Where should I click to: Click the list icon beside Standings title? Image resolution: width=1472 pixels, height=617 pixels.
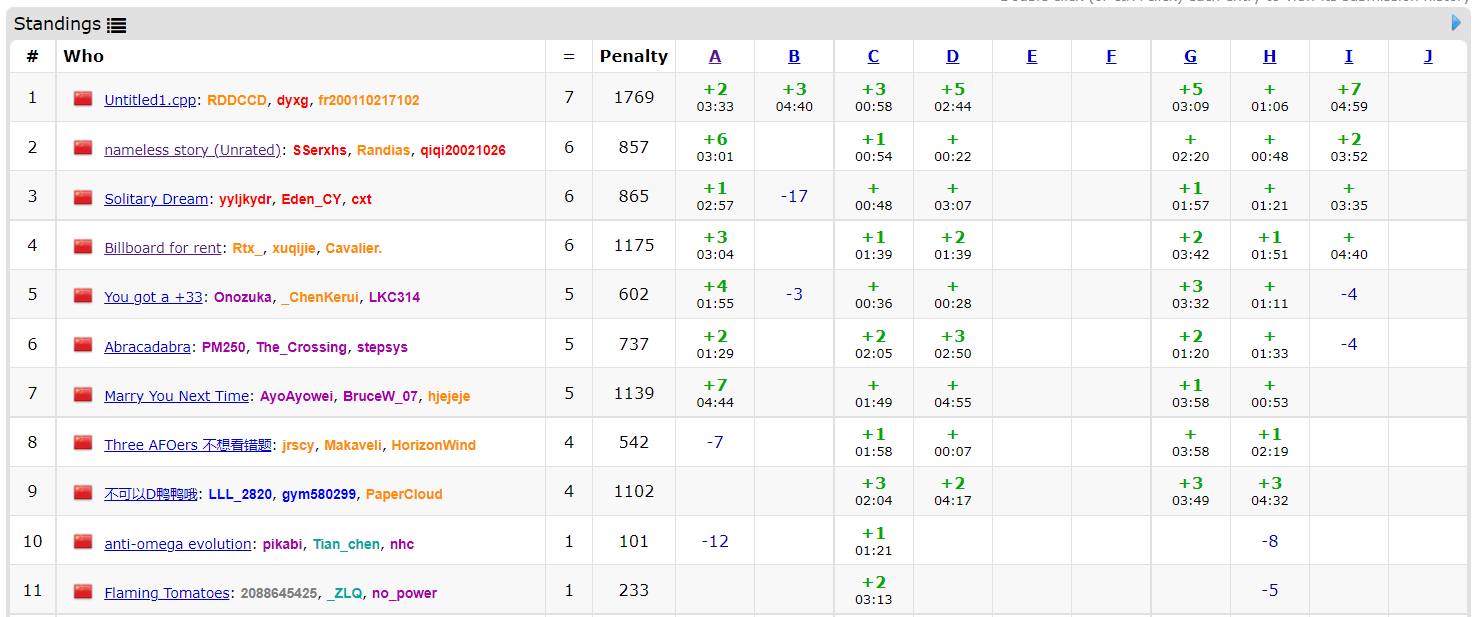(x=116, y=25)
